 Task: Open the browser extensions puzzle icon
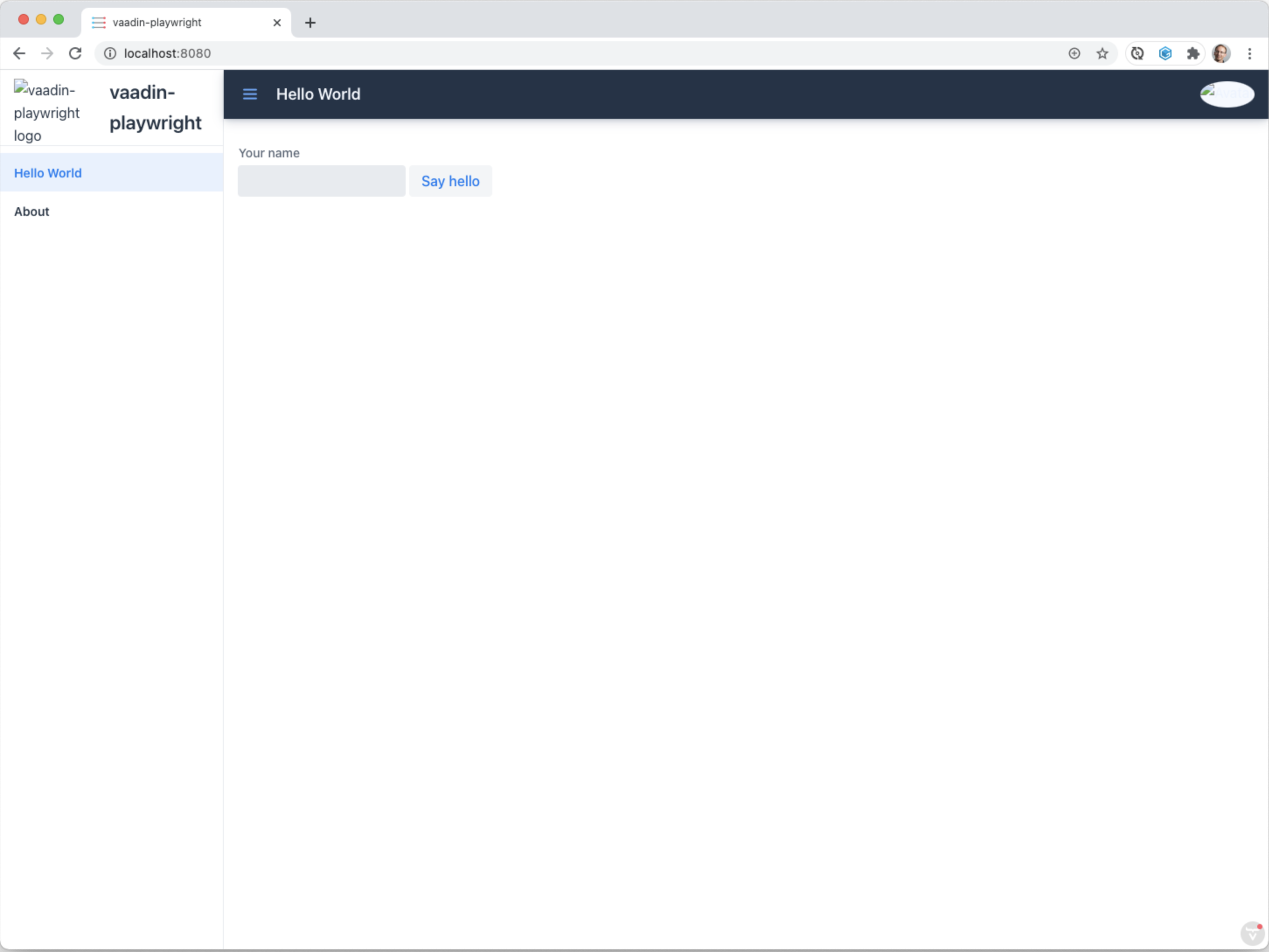point(1193,53)
